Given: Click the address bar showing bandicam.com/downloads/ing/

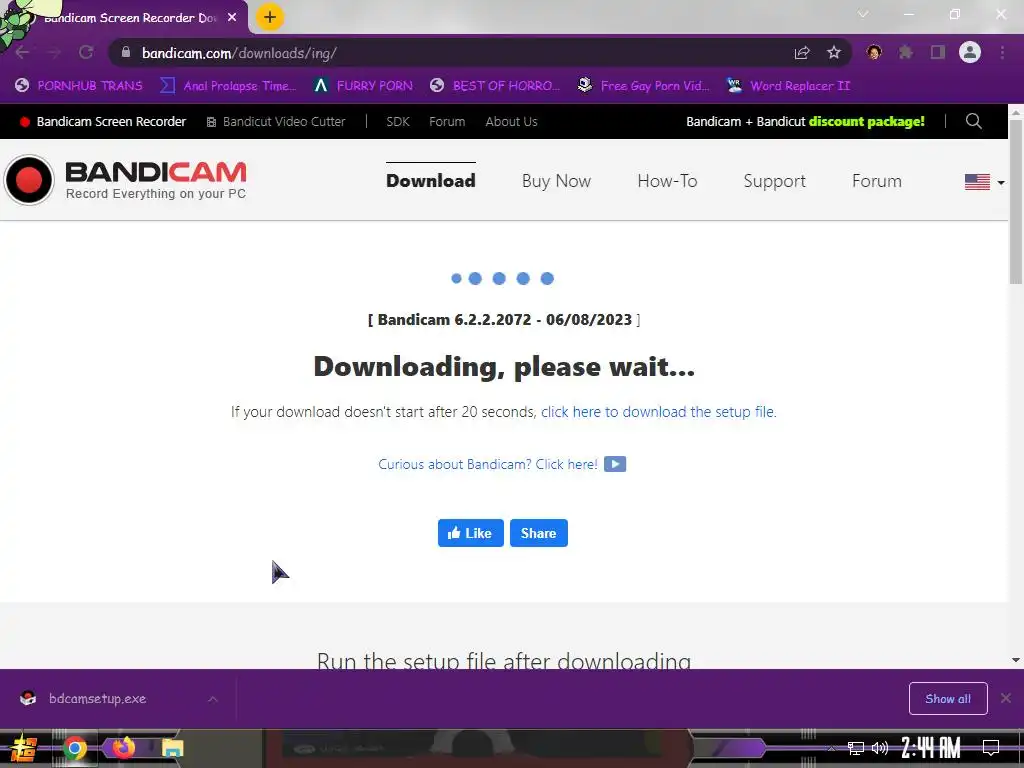Looking at the screenshot, I should click(451, 53).
